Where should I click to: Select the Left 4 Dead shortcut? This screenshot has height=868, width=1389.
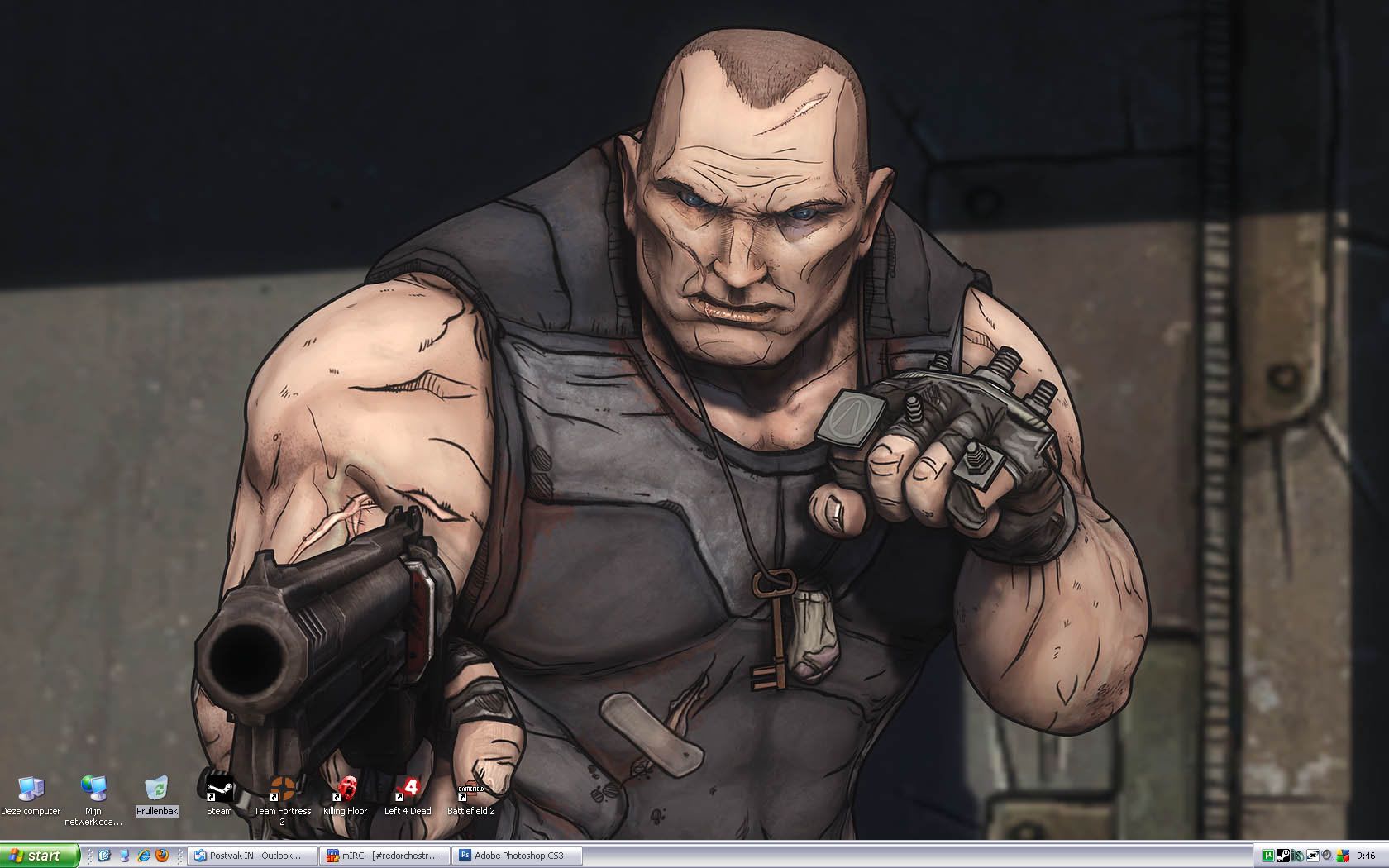pos(408,789)
